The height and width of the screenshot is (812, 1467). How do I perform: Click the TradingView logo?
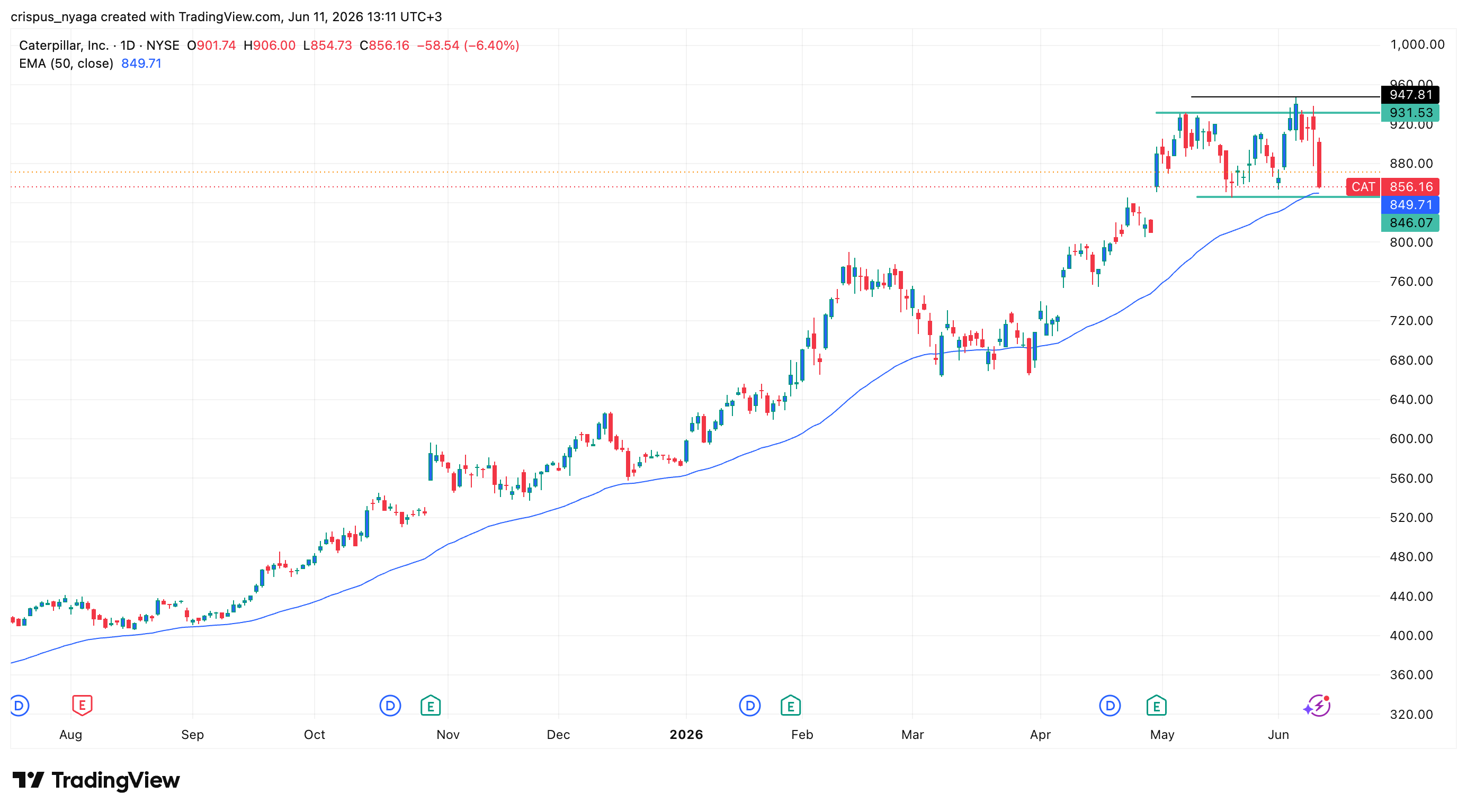coord(96,780)
